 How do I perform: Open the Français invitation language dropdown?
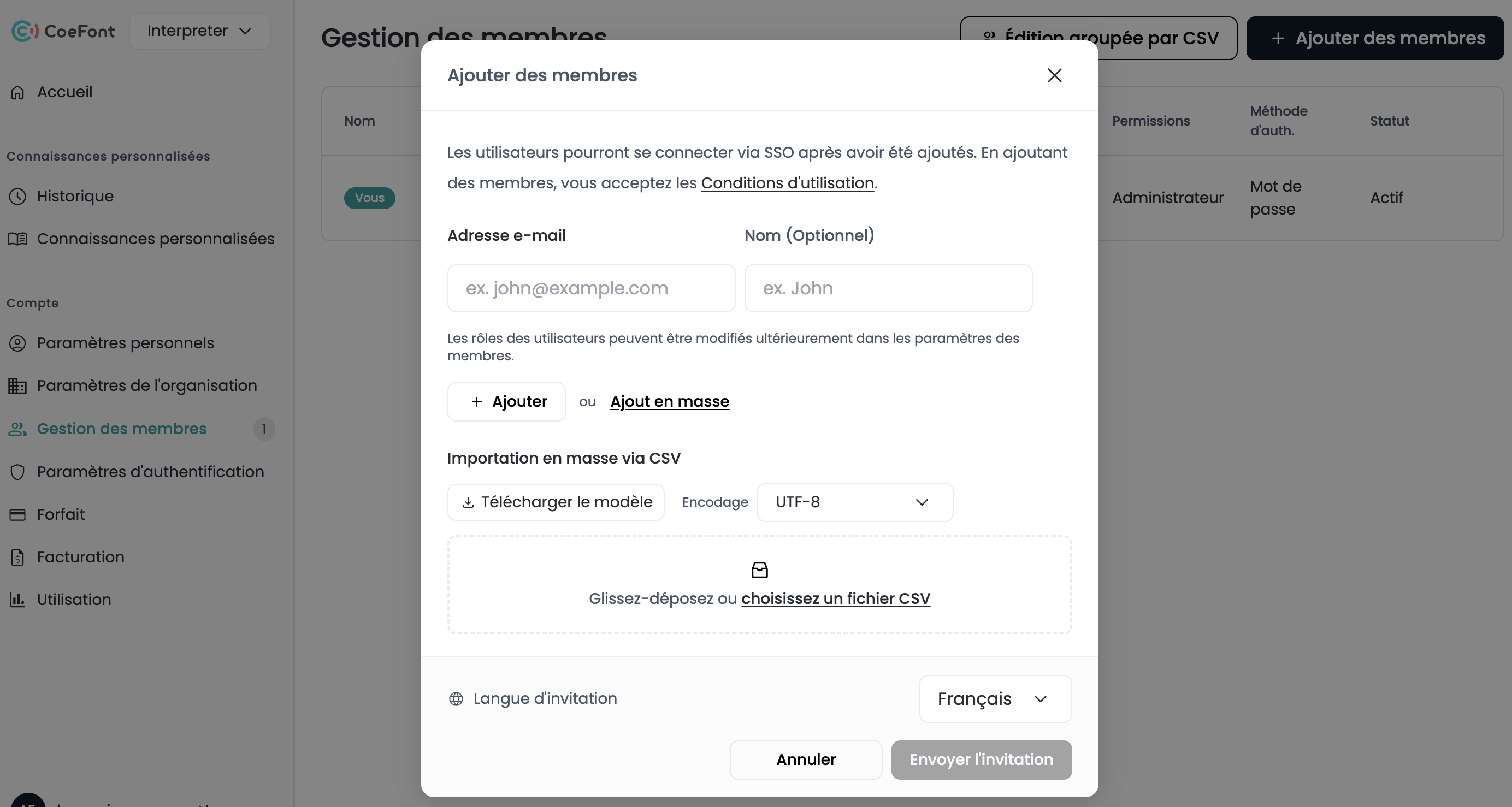click(x=995, y=698)
